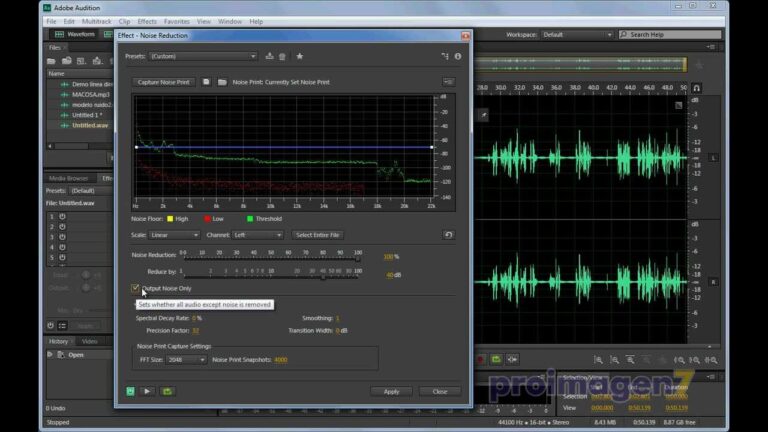This screenshot has width=768, height=432.
Task: Click the Noise Reduction percentage slider handle
Action: click(358, 258)
